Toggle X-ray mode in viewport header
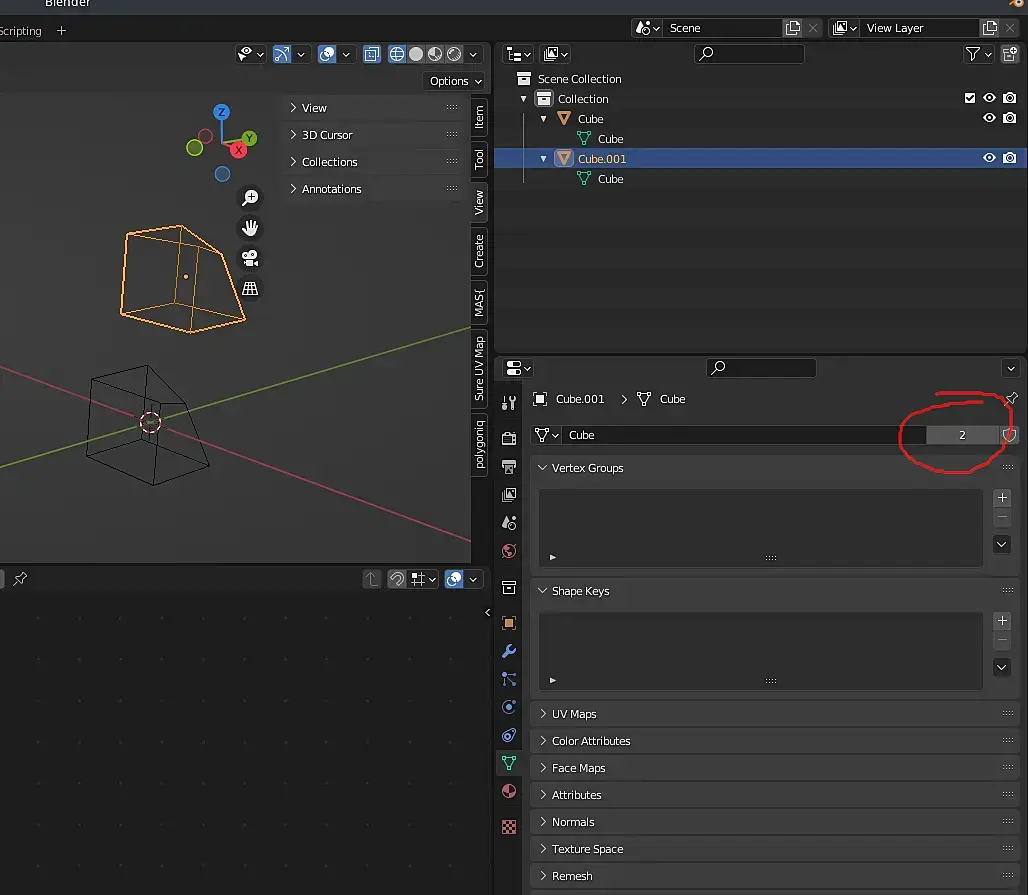 (x=372, y=54)
